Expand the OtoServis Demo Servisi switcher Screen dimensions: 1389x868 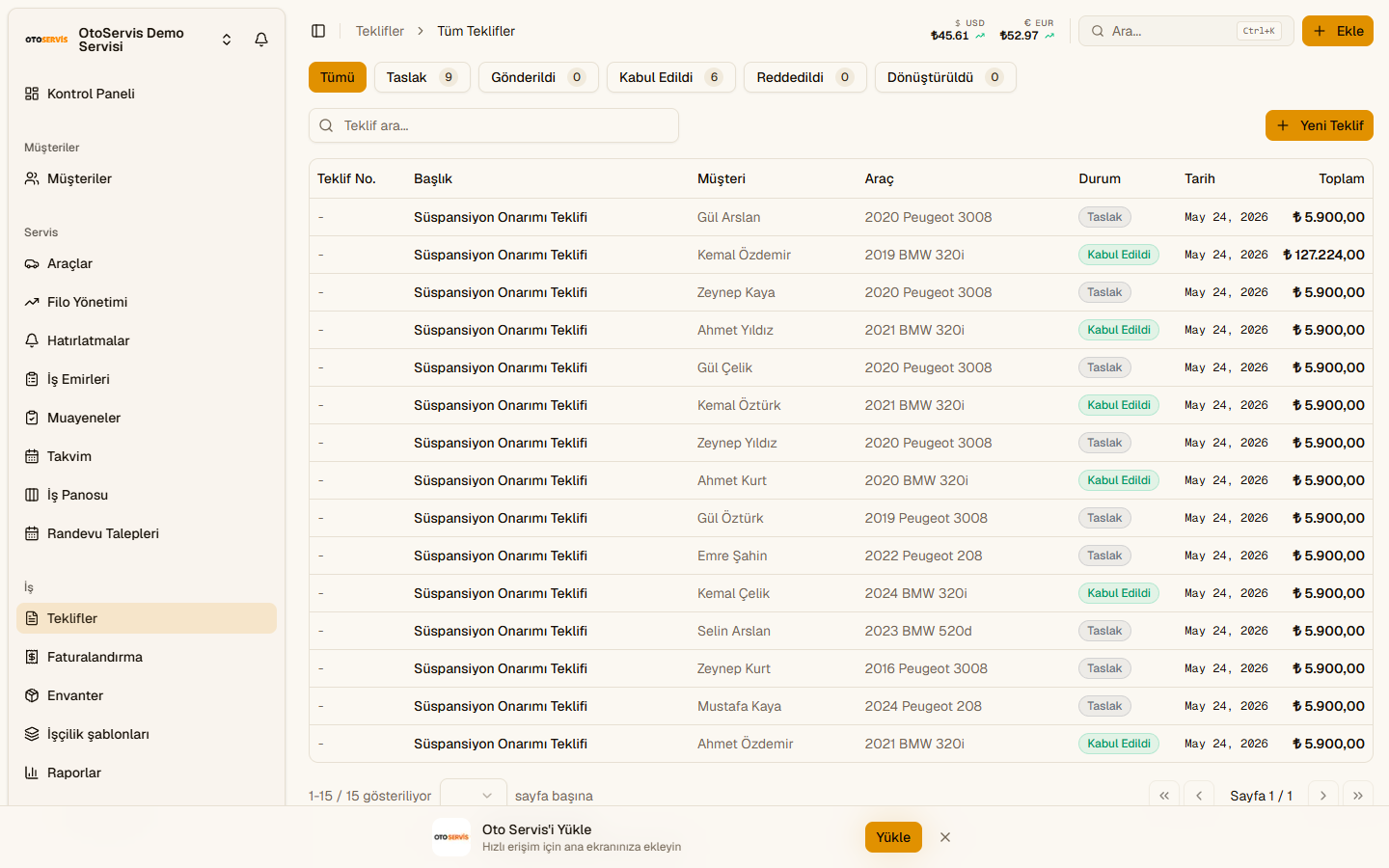click(x=227, y=40)
